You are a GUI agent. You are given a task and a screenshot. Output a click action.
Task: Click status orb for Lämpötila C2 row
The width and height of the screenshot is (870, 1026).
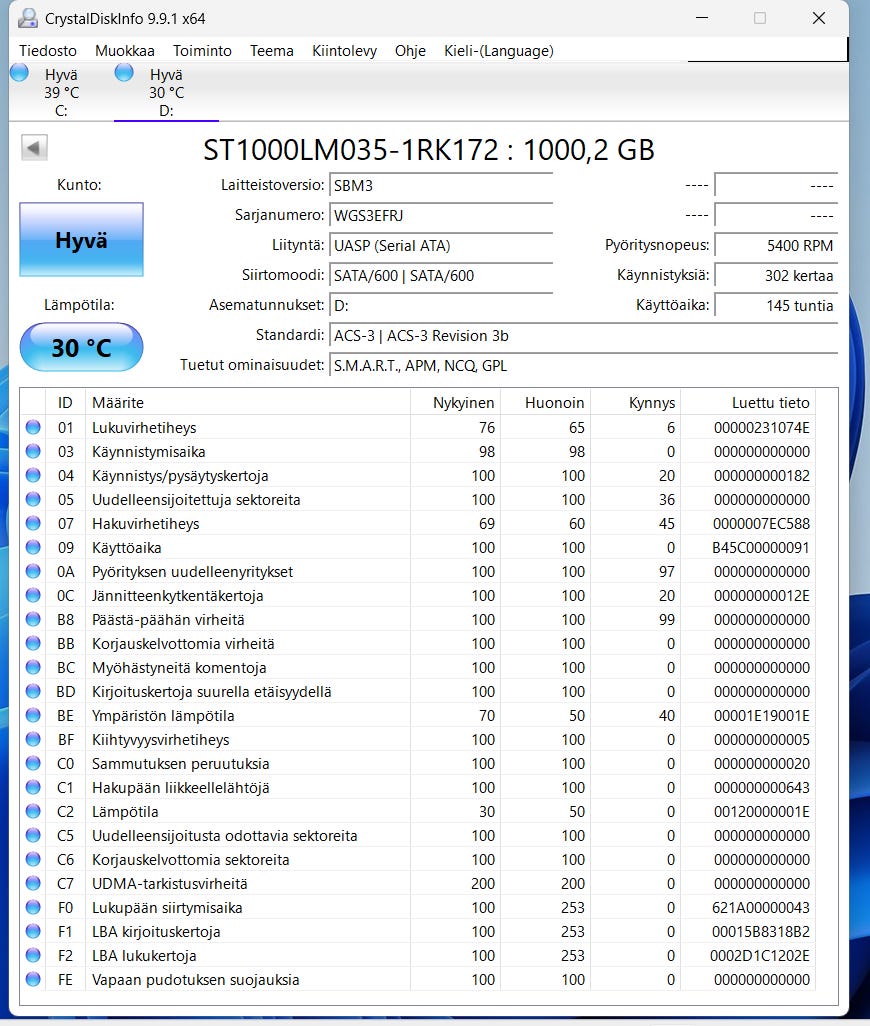coord(33,811)
